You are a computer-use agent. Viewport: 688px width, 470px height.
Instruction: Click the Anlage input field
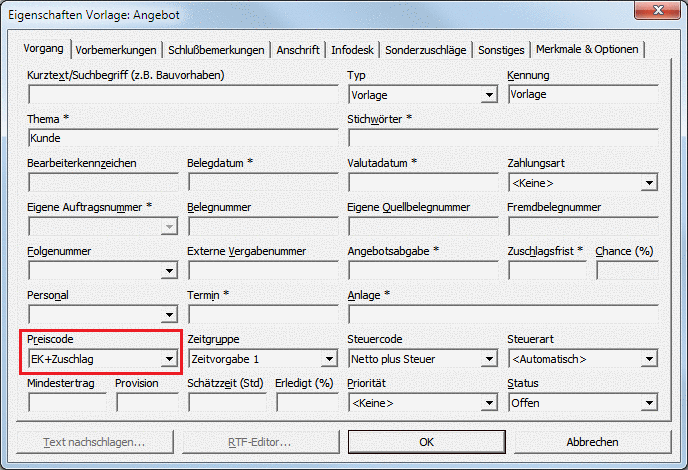coord(503,314)
